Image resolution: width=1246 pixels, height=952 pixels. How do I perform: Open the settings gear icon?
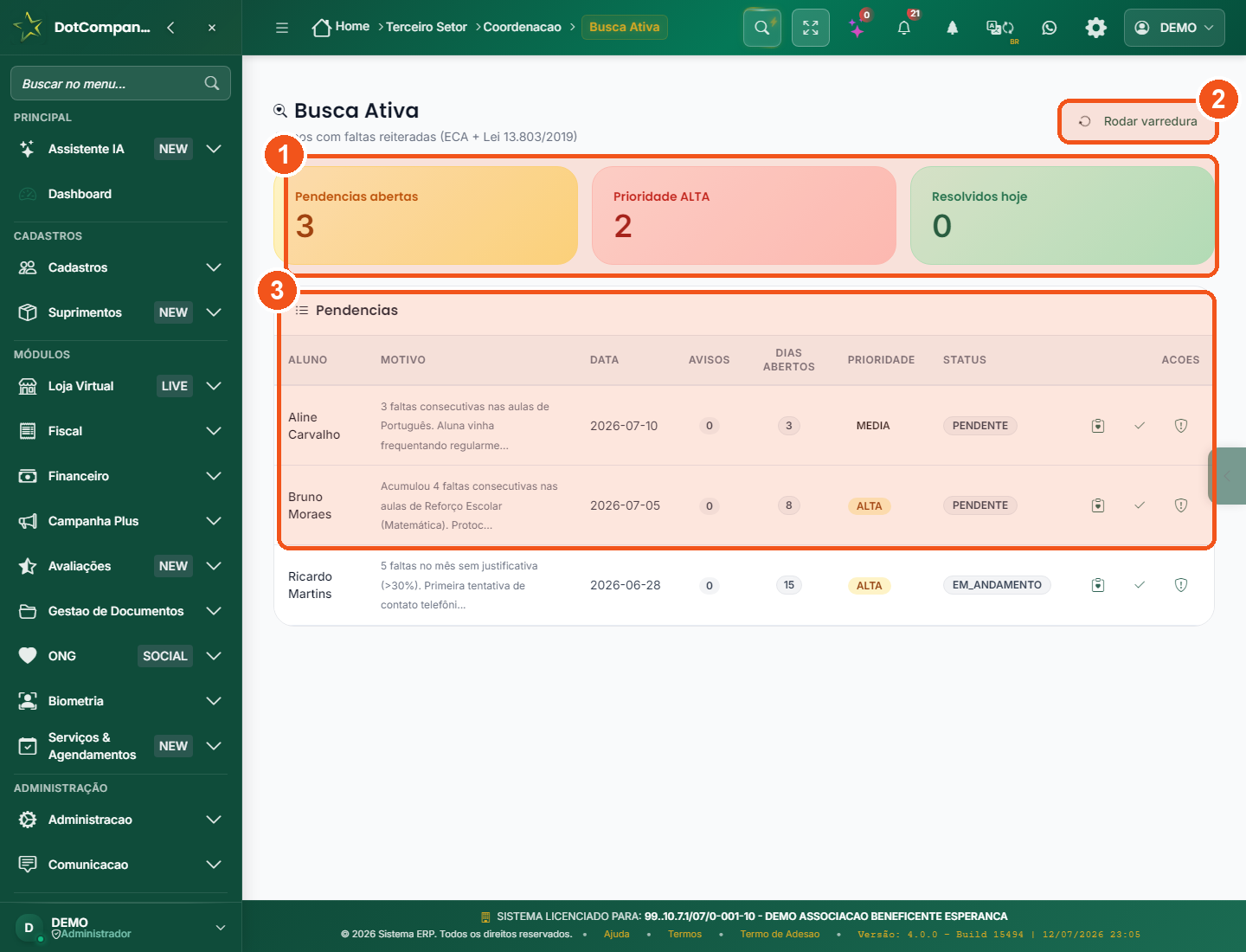pyautogui.click(x=1096, y=28)
